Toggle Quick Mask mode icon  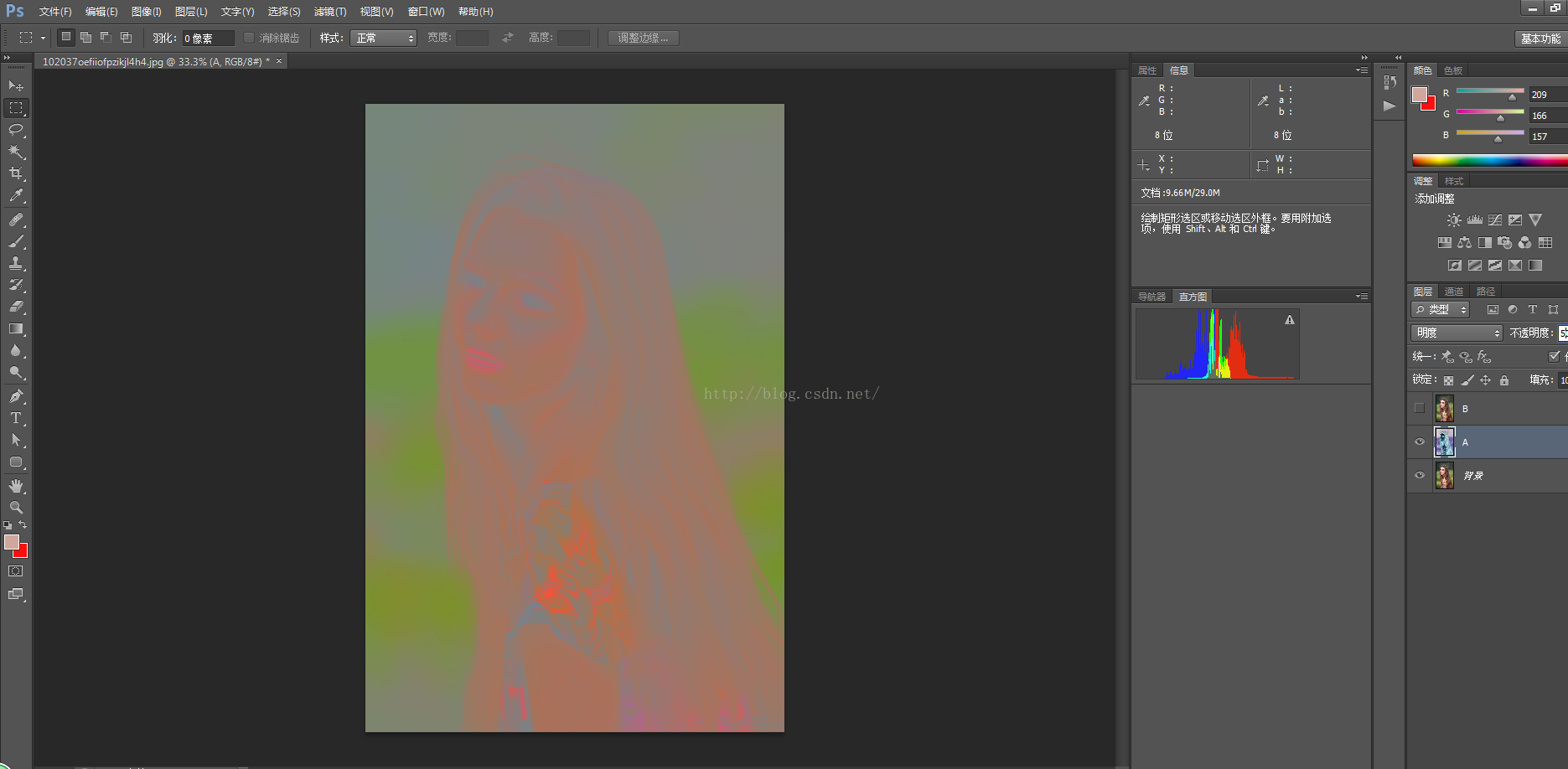click(16, 571)
